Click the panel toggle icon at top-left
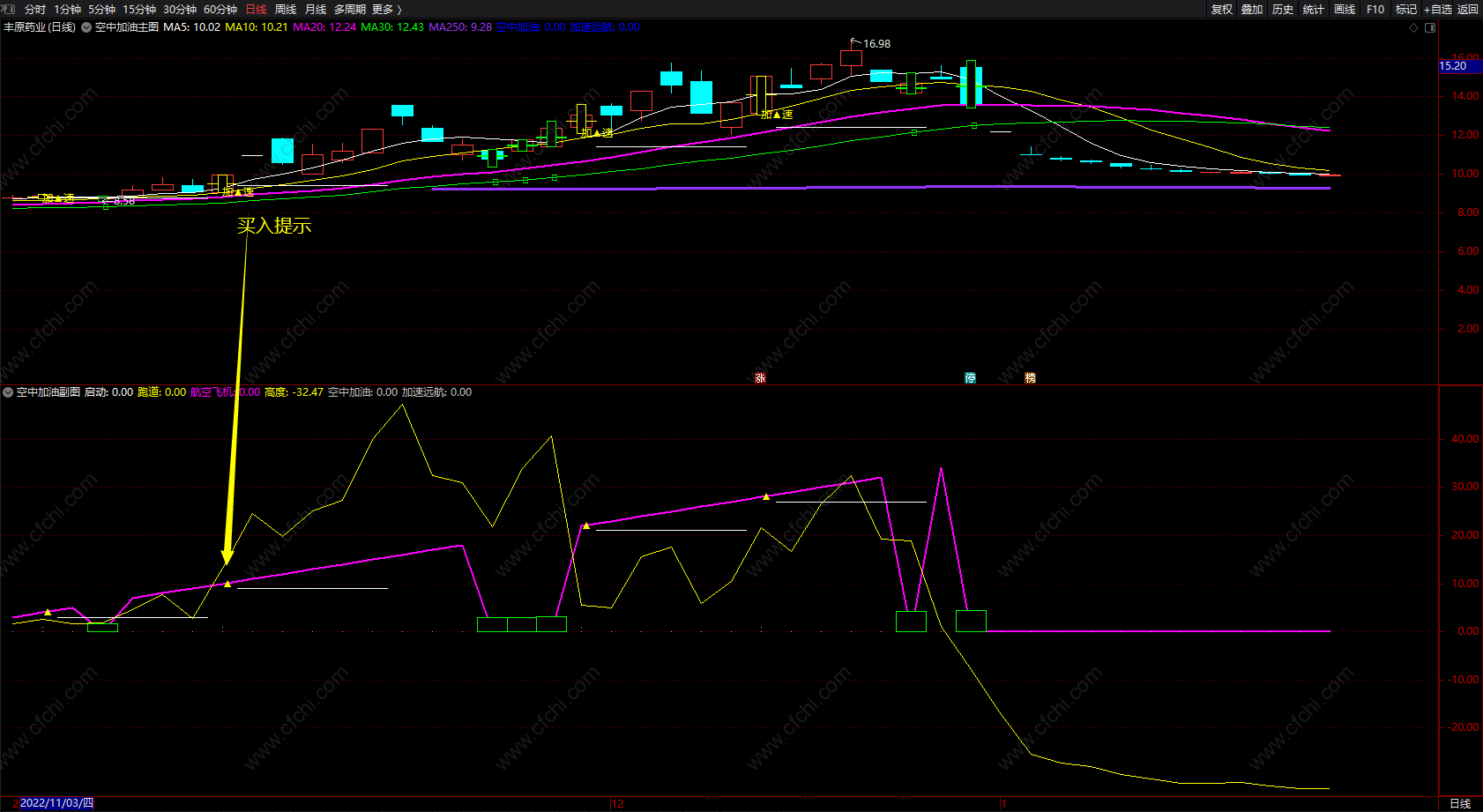This screenshot has height=812, width=1483. point(9,9)
